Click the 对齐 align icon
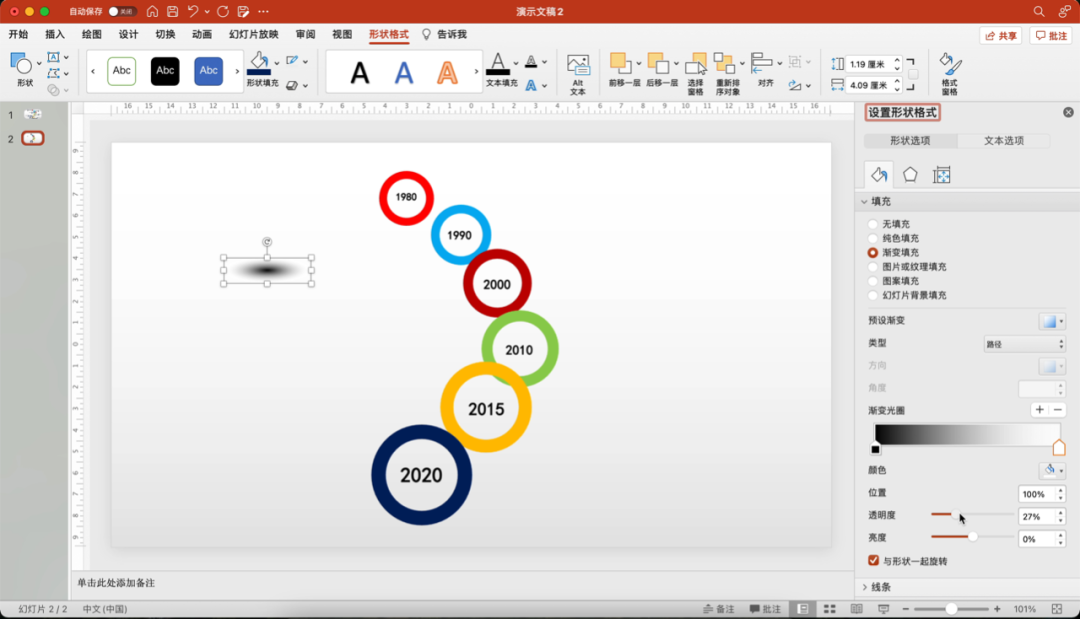 tap(761, 63)
